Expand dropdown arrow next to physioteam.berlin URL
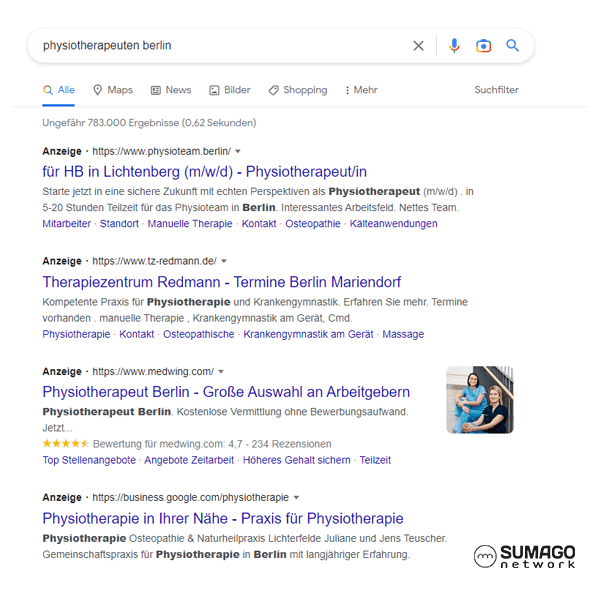This screenshot has width=600, height=600. pos(238,152)
